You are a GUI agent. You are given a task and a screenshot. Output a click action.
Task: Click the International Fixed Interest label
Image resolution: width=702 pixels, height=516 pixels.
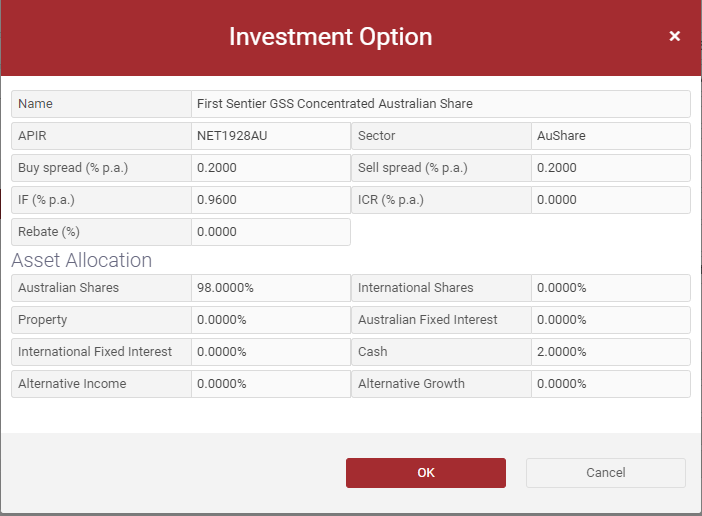pos(95,352)
